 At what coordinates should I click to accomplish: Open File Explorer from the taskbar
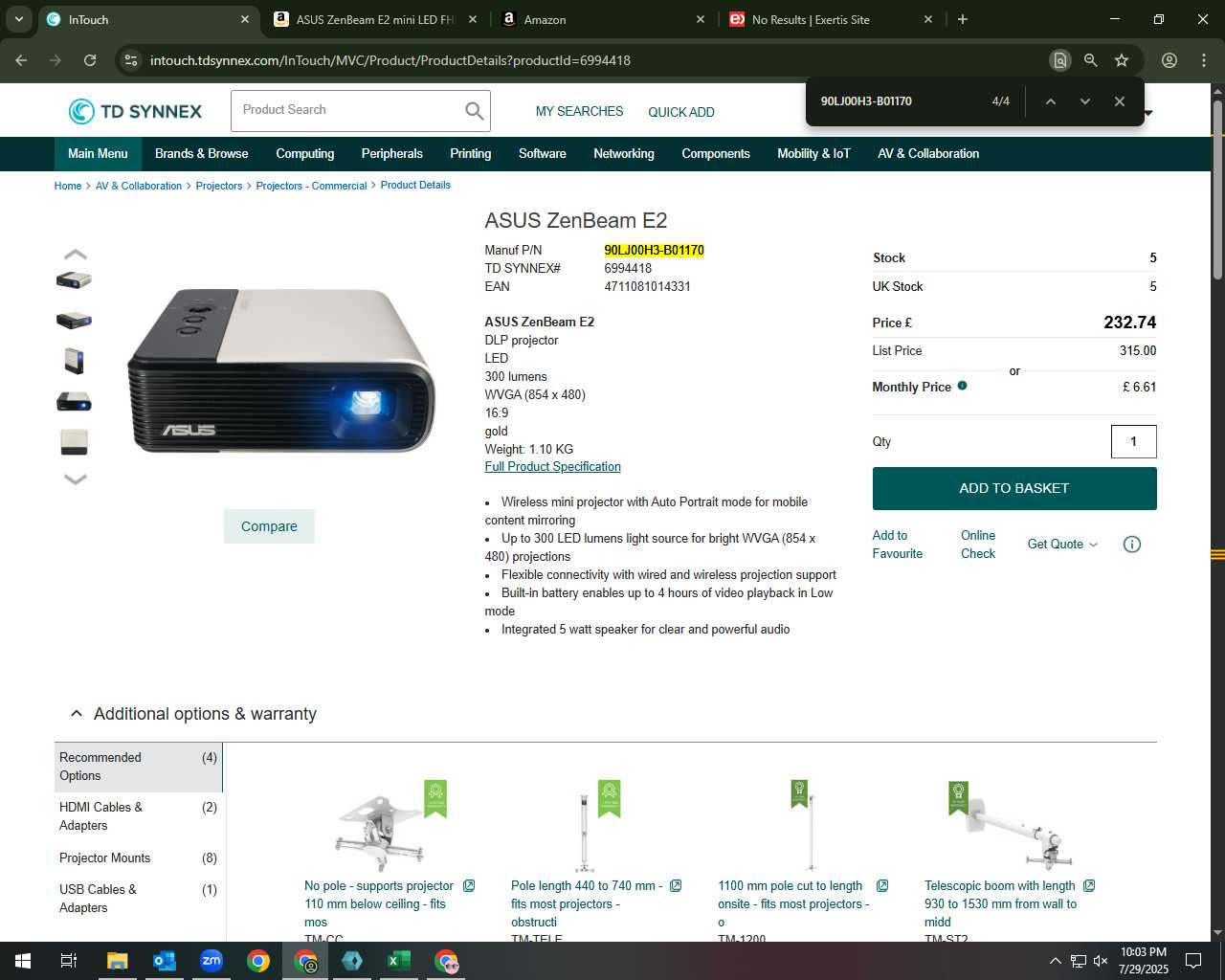click(118, 961)
